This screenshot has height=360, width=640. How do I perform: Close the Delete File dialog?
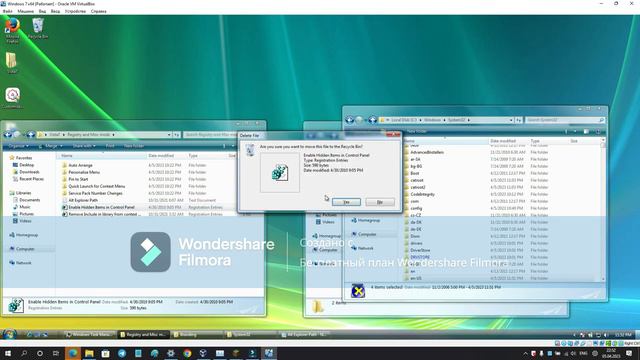click(x=393, y=135)
